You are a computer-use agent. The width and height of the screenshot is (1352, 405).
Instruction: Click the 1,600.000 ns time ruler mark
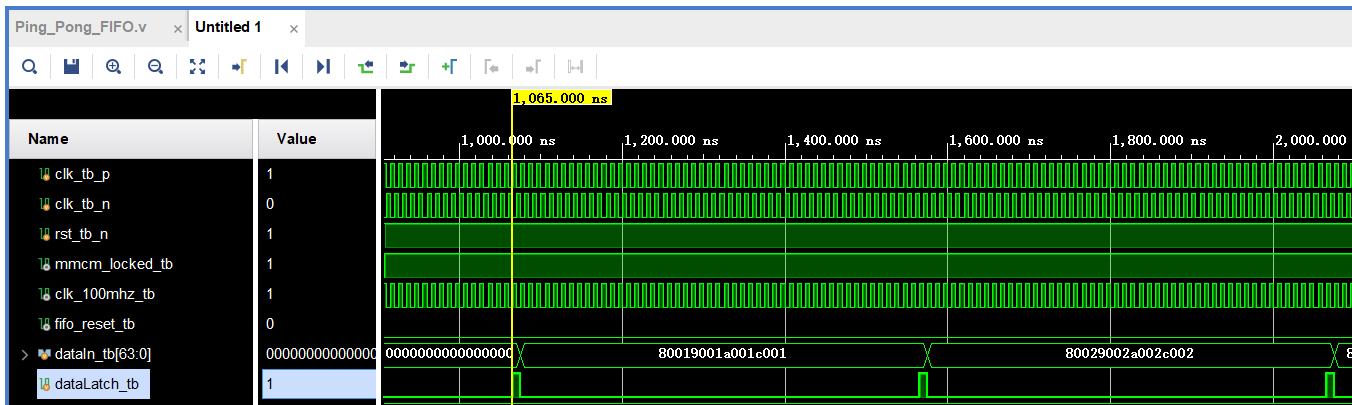pos(995,141)
